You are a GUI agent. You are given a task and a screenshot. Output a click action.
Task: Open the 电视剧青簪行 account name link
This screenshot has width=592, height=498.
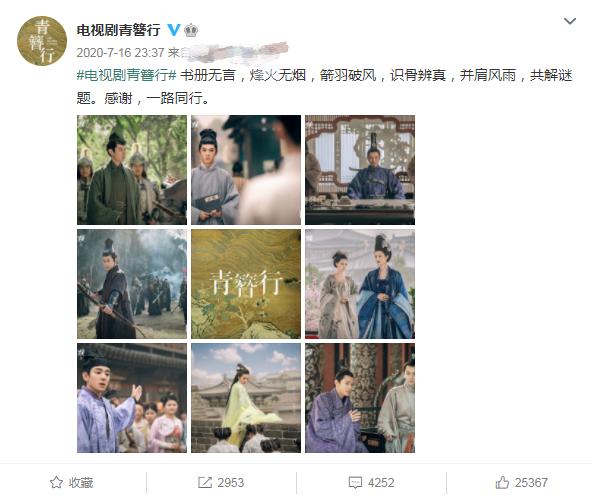click(x=119, y=30)
